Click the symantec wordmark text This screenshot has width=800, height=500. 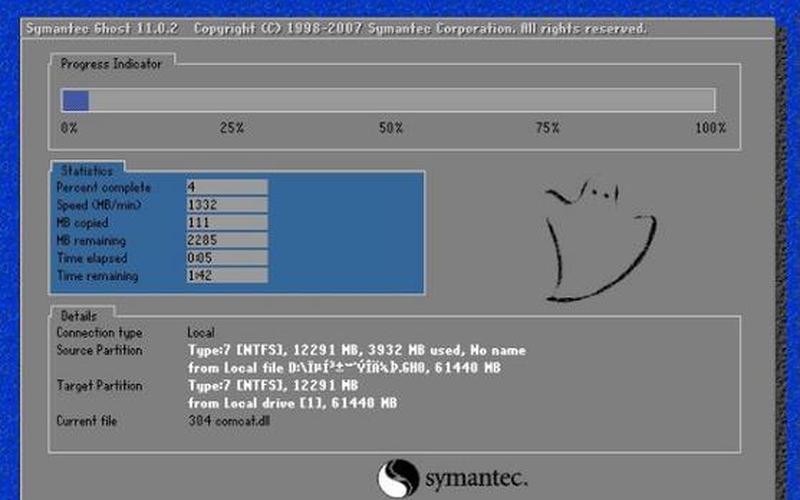[x=477, y=479]
